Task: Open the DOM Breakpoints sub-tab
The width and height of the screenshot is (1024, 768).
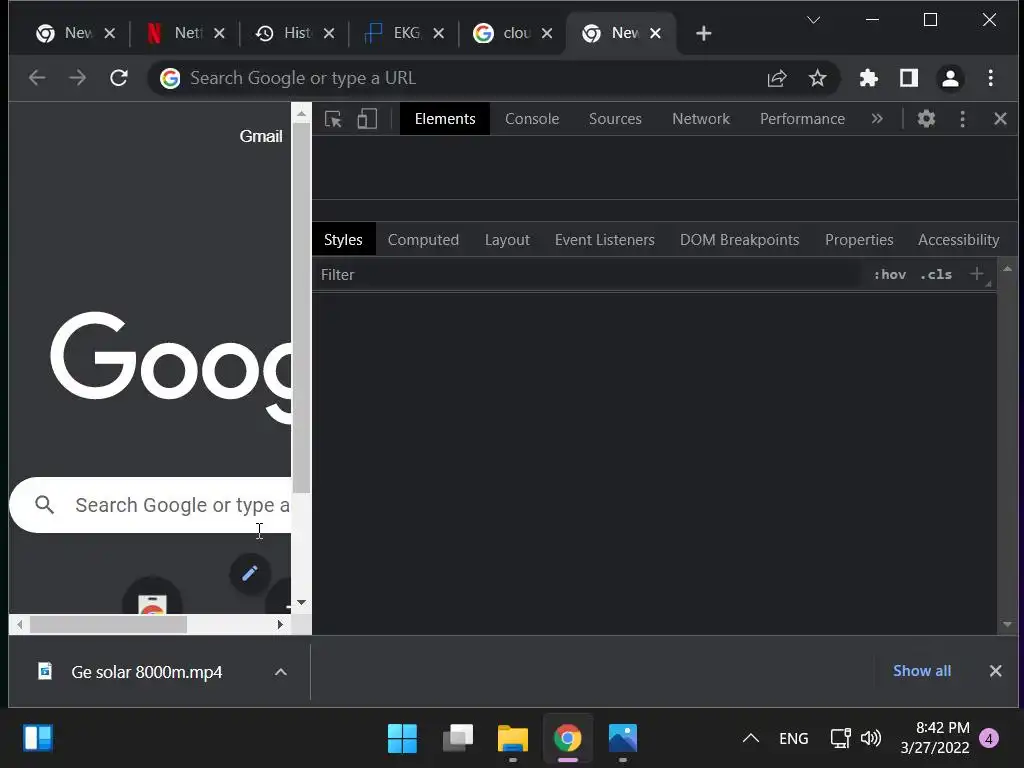Action: click(x=739, y=240)
